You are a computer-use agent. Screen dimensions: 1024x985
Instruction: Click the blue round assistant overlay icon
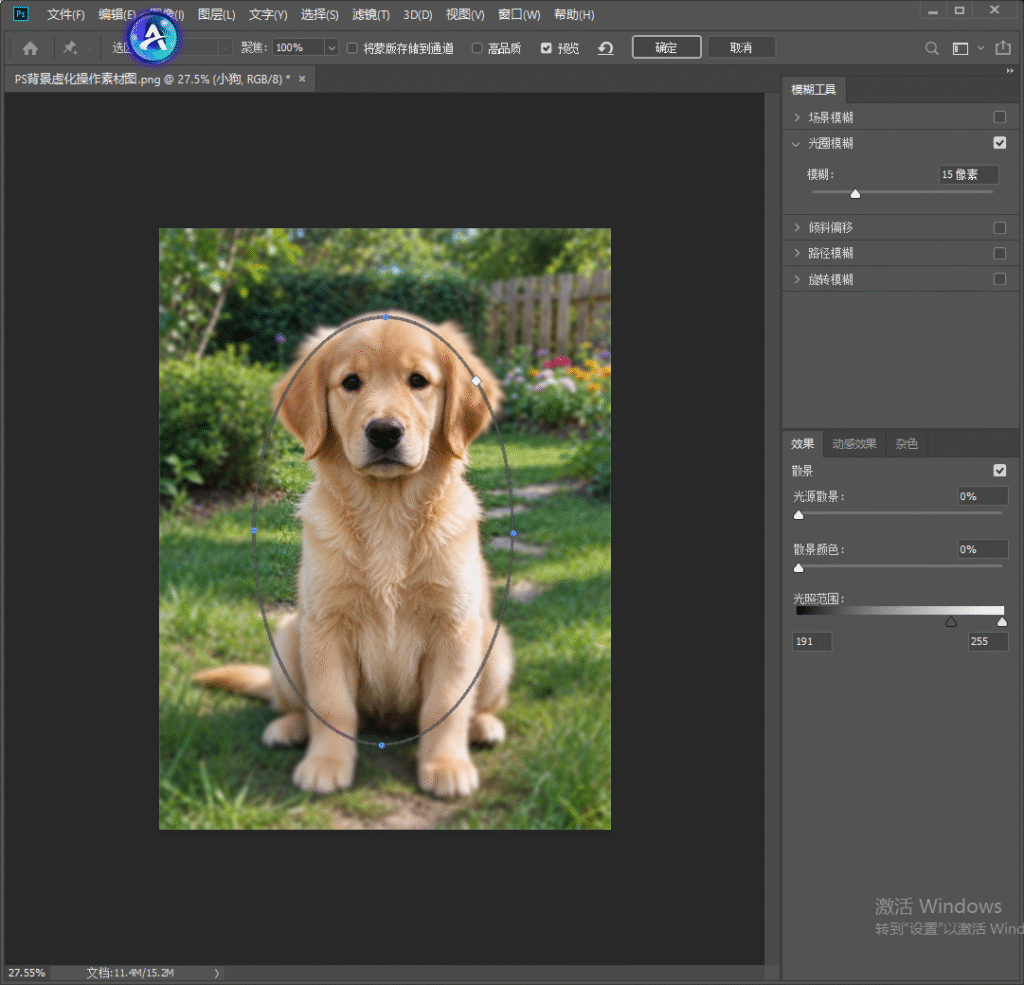coord(154,38)
